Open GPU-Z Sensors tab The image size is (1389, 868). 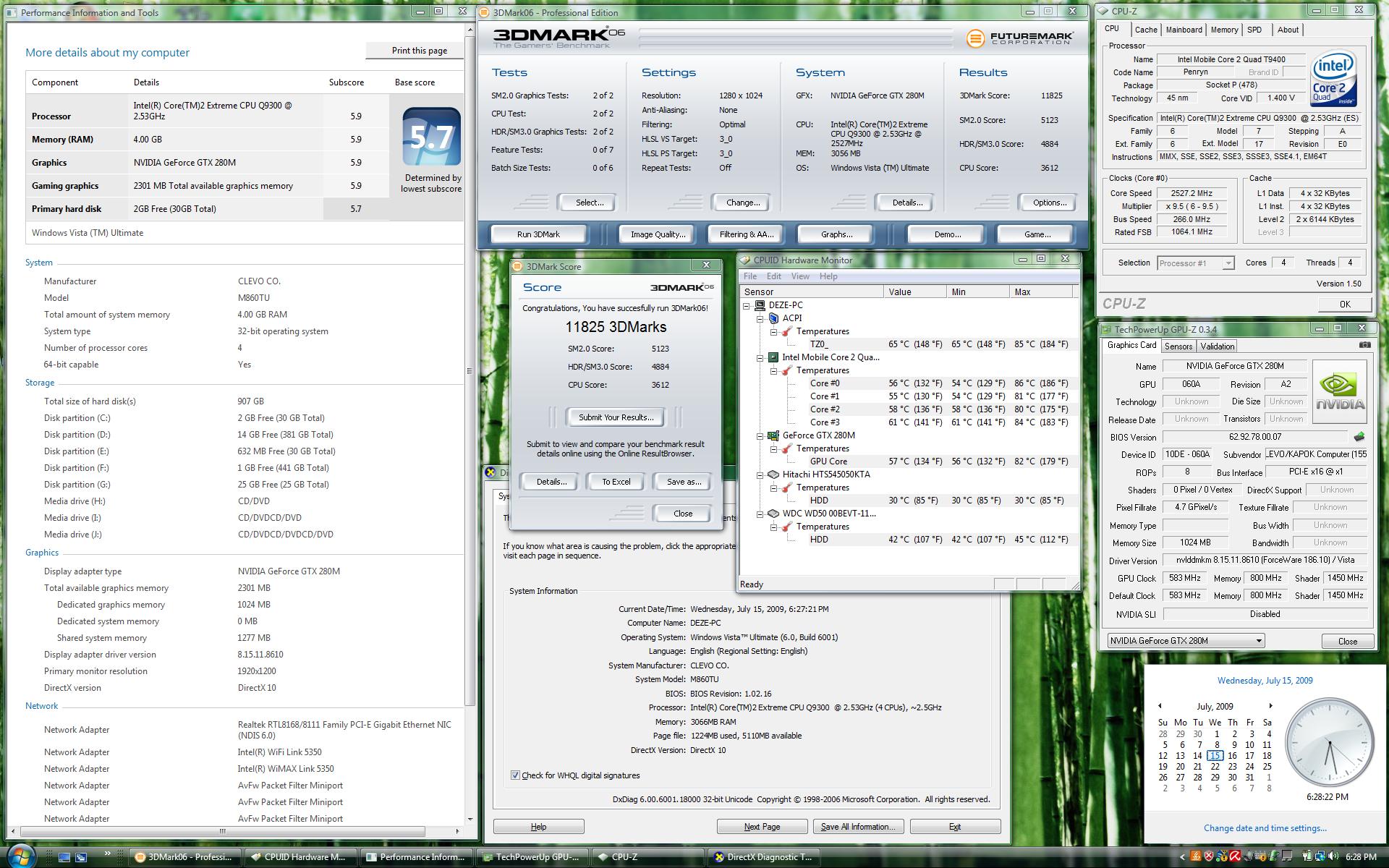click(1178, 346)
